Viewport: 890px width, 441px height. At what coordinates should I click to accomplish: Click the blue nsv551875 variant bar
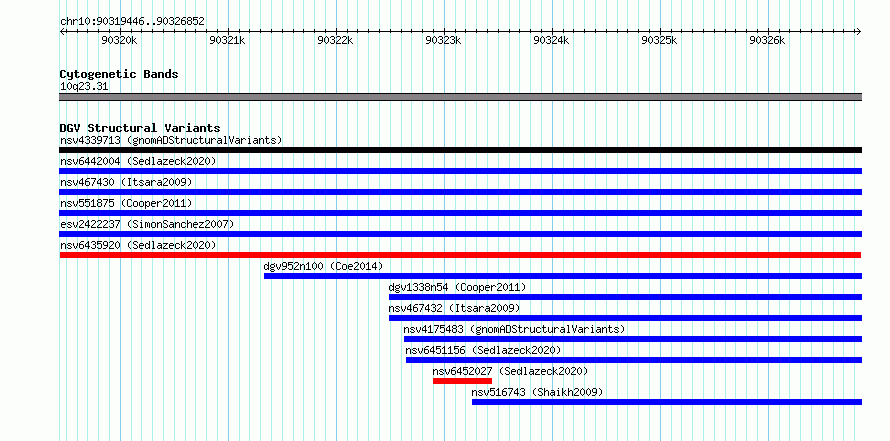coord(460,213)
